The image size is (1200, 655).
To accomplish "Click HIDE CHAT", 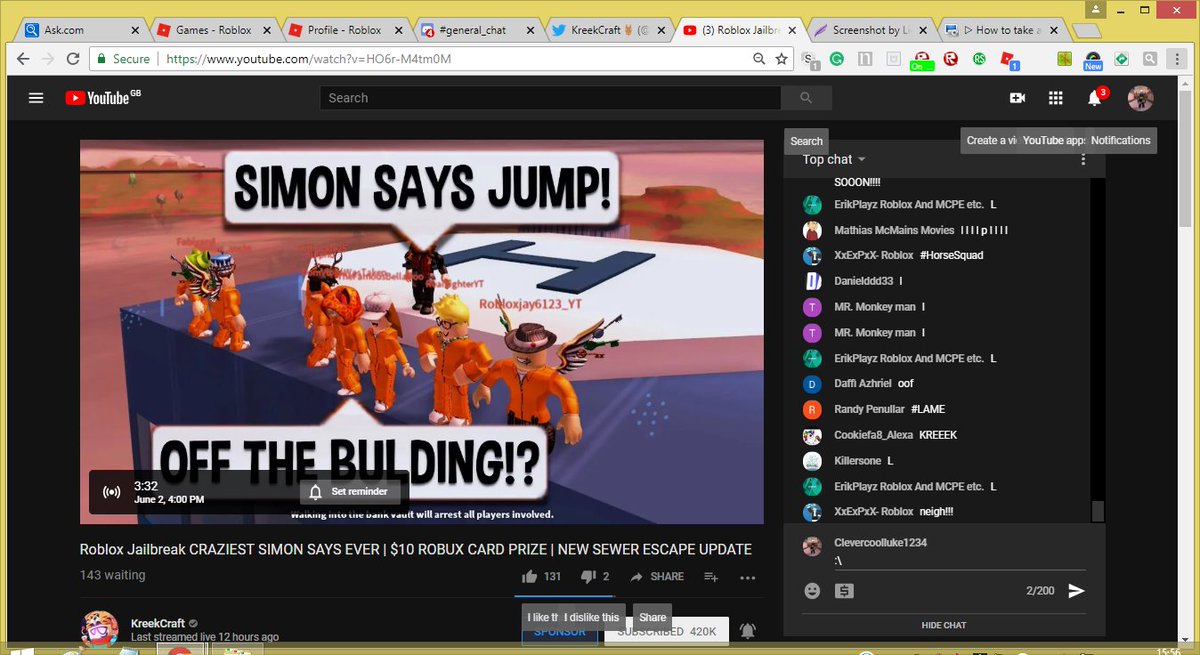I will [x=944, y=625].
